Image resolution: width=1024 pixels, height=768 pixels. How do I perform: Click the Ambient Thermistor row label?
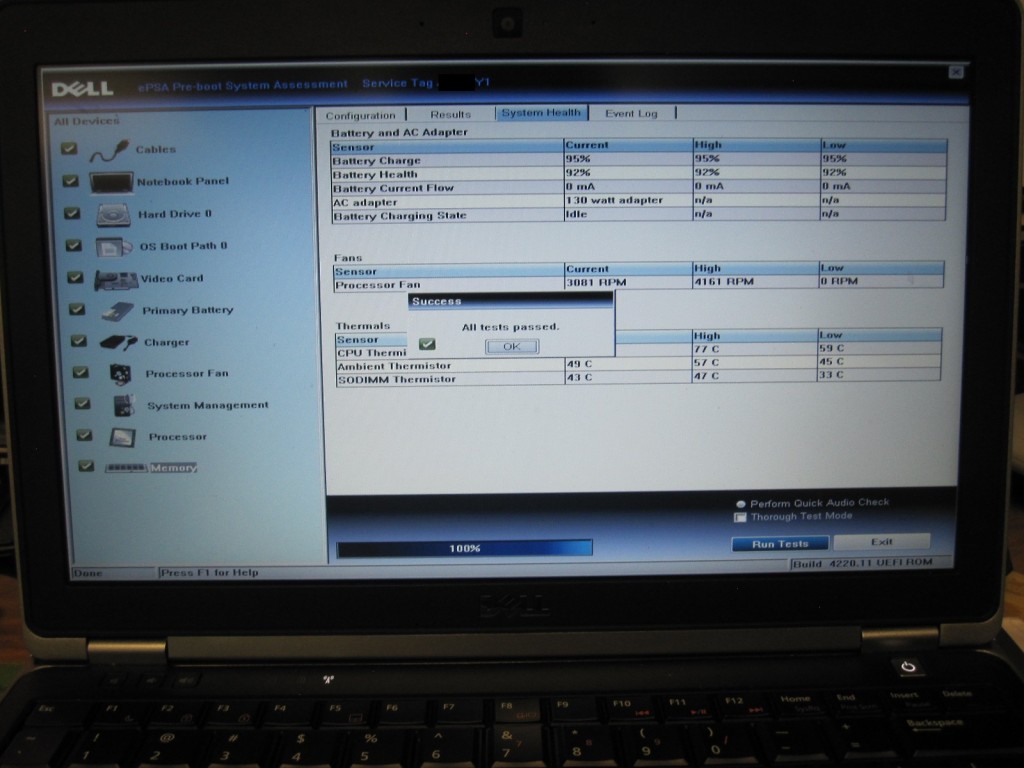394,366
